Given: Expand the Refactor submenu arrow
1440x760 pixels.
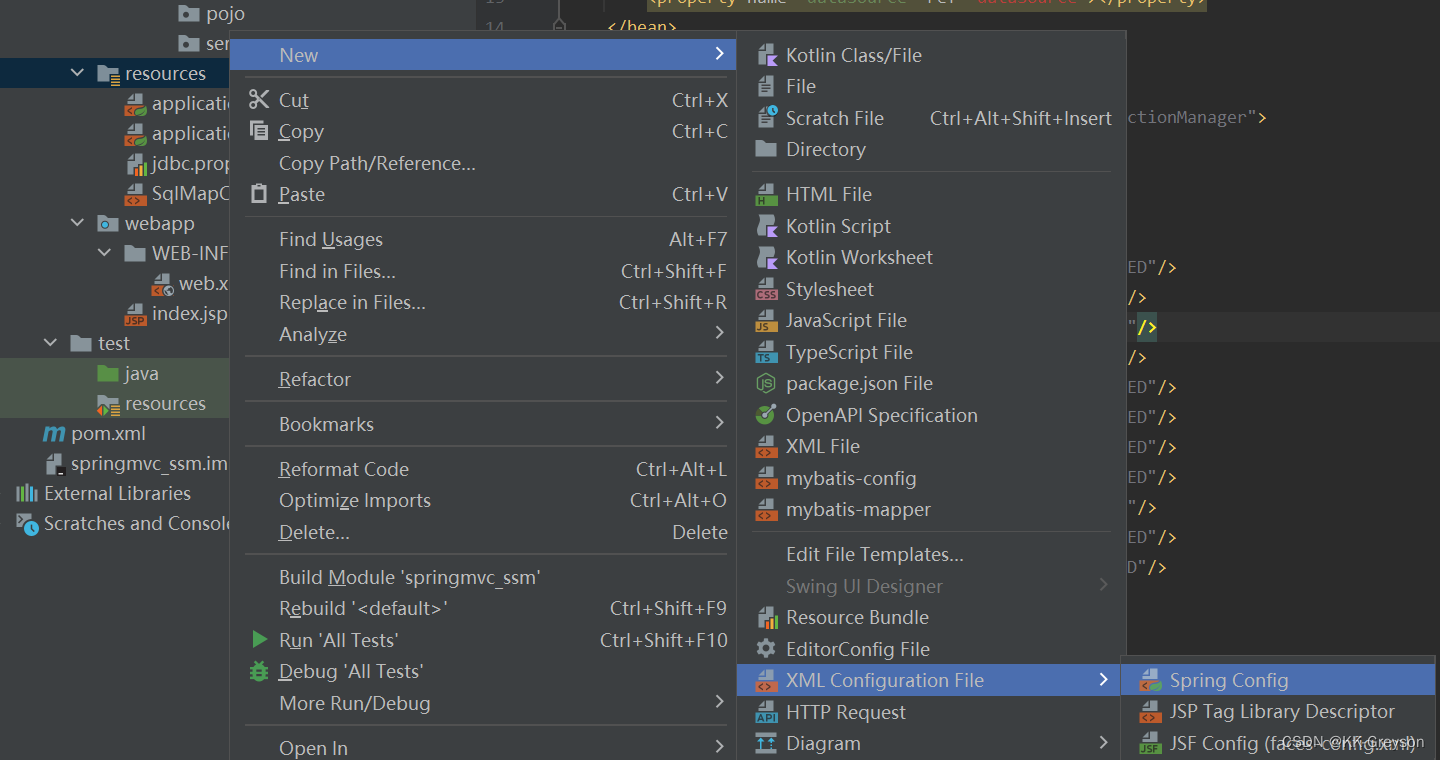Looking at the screenshot, I should pos(719,378).
